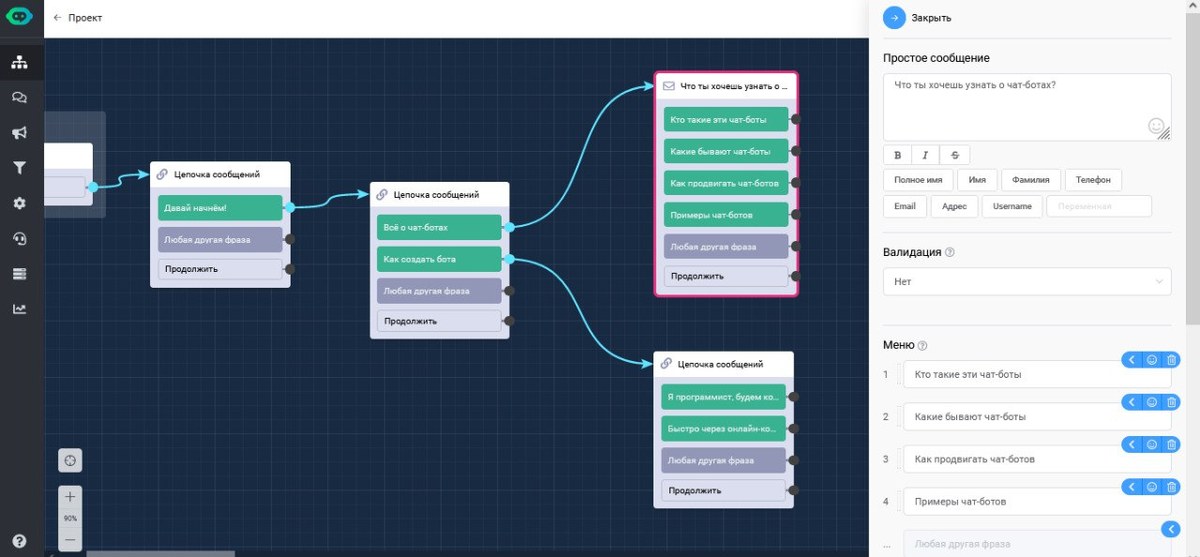This screenshot has height=557, width=1200.
Task: Open the chats icon in left sidebar
Action: (x=19, y=97)
